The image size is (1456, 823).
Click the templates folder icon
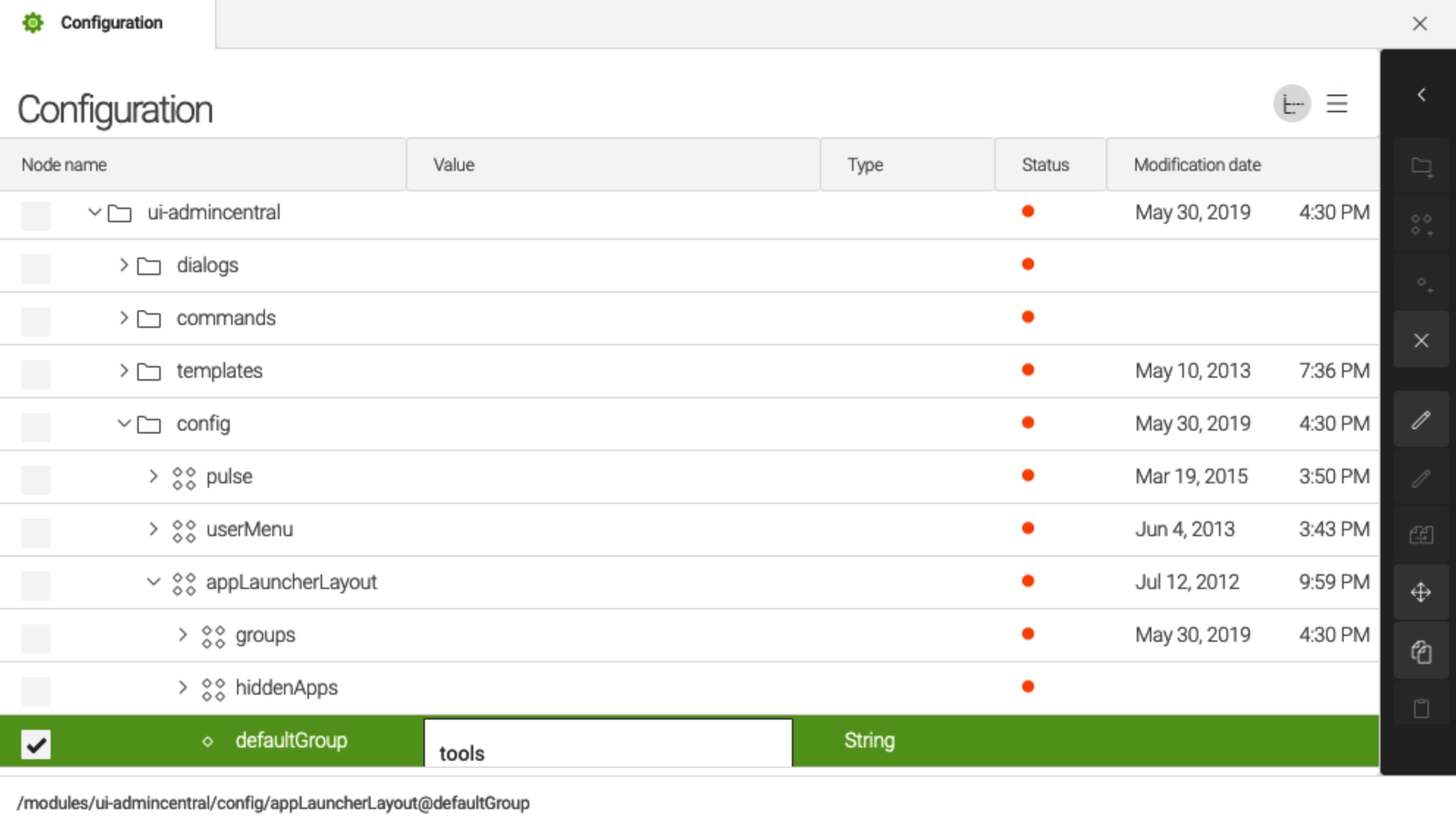click(x=149, y=372)
